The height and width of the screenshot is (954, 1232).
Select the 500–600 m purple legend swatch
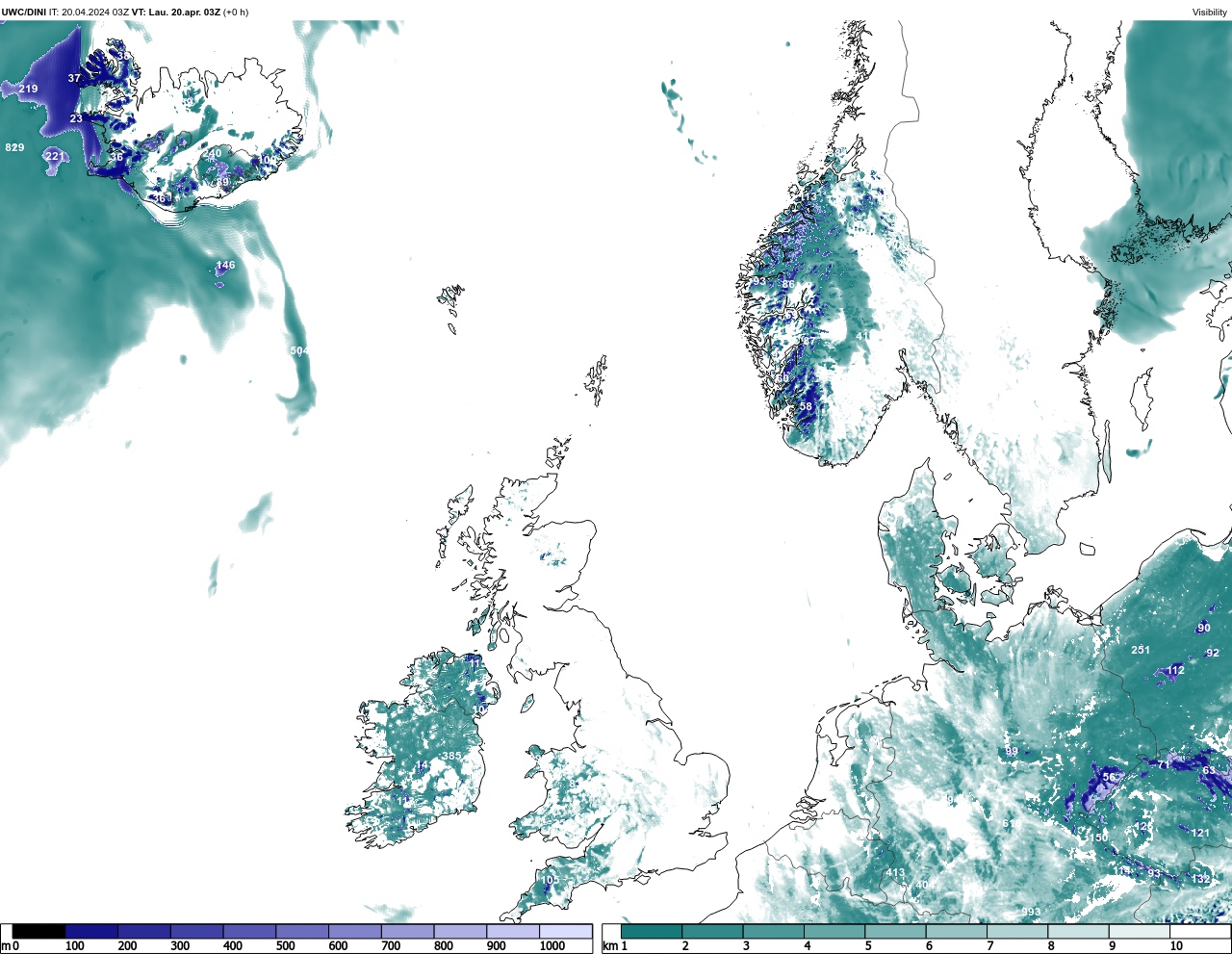302,932
